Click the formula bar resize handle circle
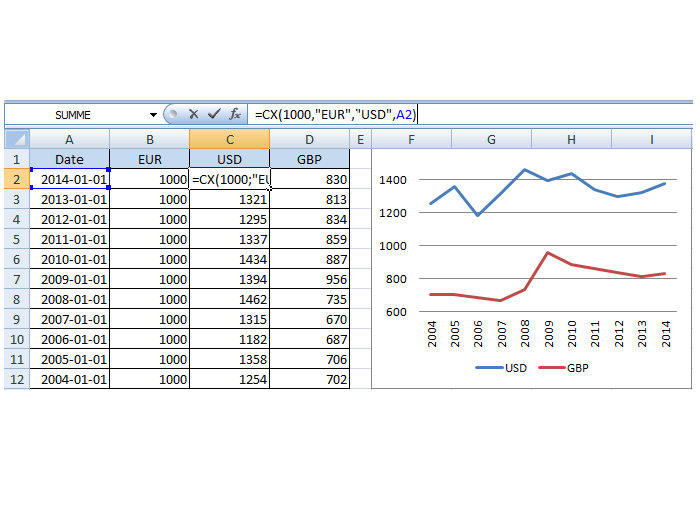 [x=172, y=114]
